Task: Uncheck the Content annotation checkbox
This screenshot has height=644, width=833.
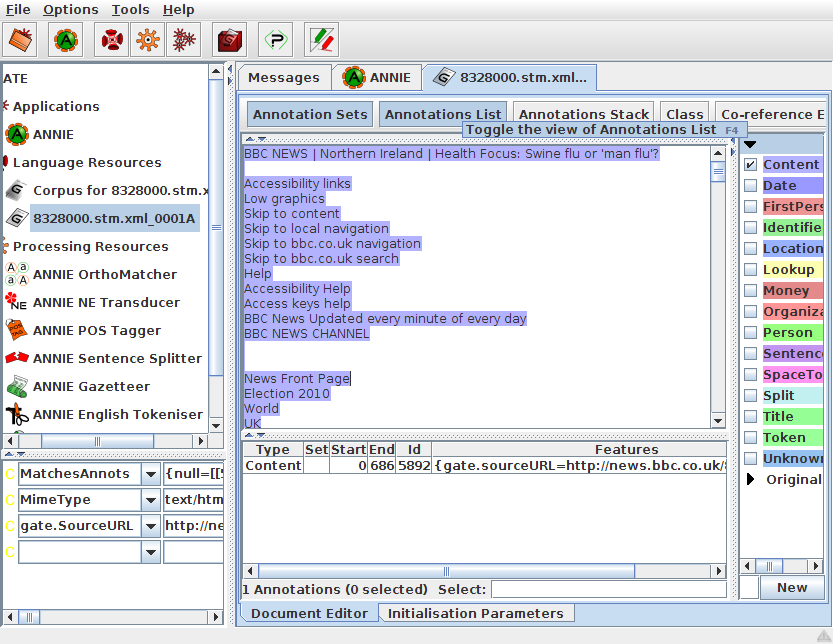Action: tap(750, 165)
